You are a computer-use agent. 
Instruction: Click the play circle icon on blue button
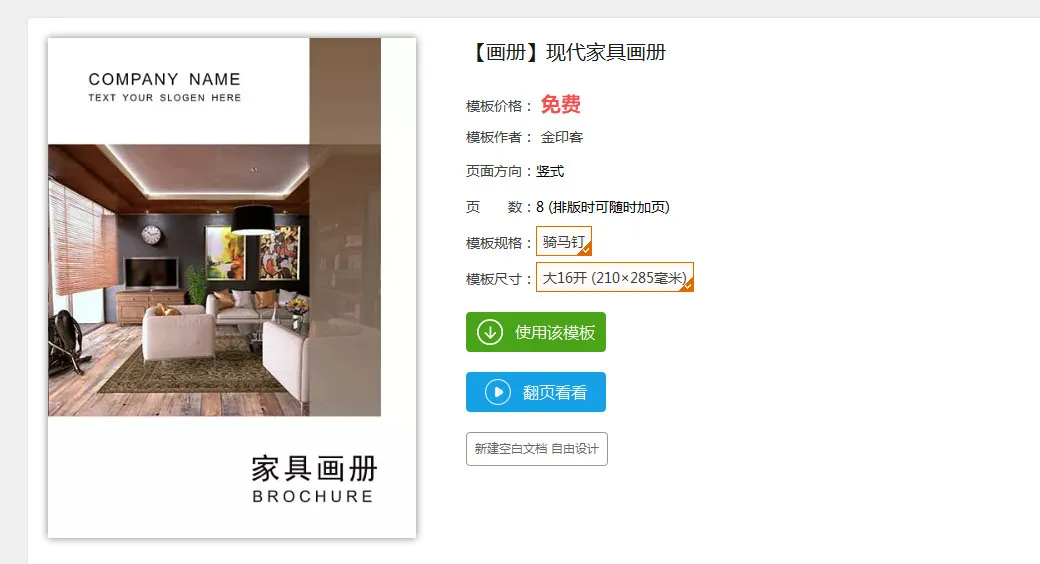coord(497,392)
